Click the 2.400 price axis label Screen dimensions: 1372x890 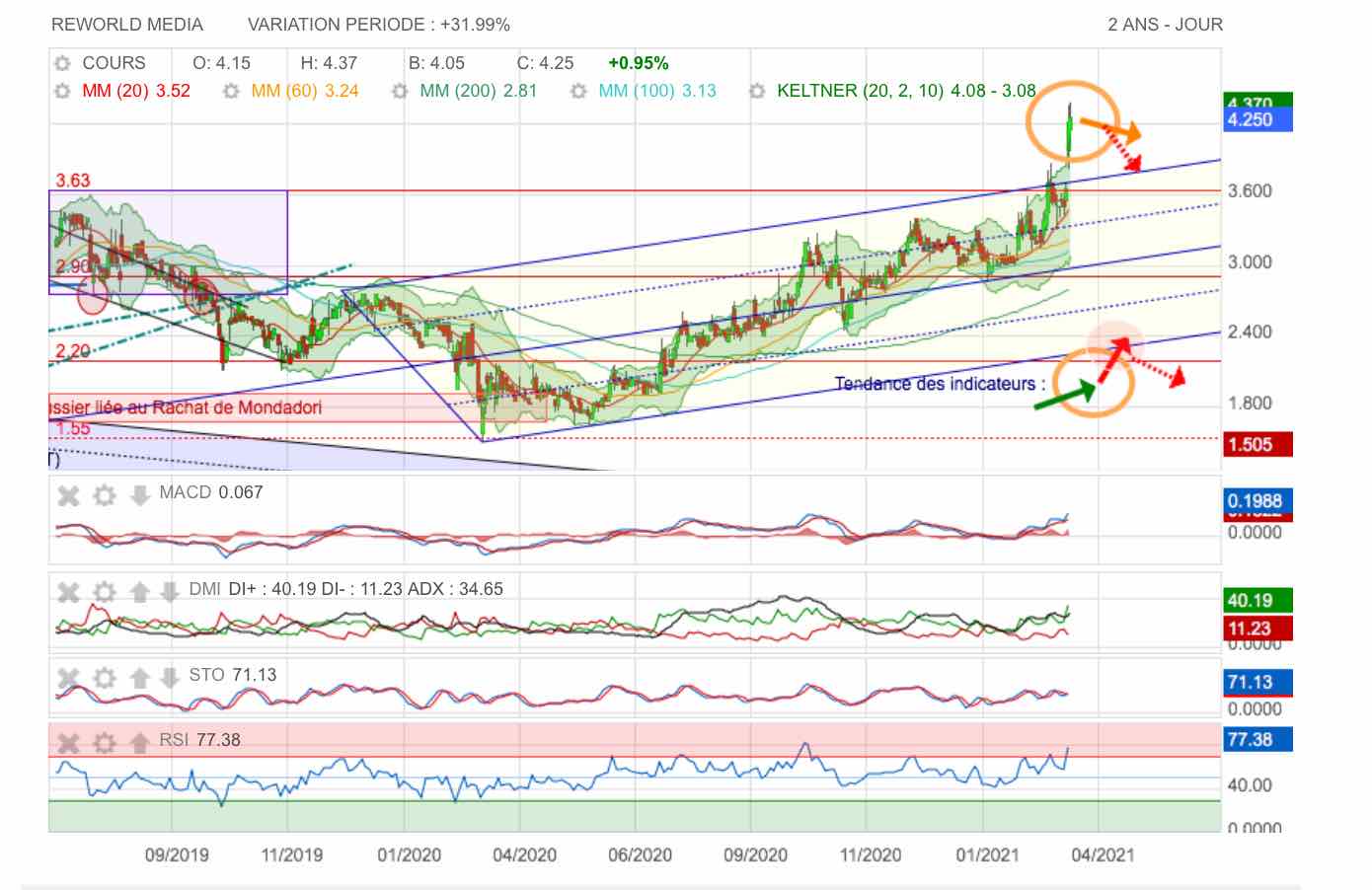pos(1250,333)
